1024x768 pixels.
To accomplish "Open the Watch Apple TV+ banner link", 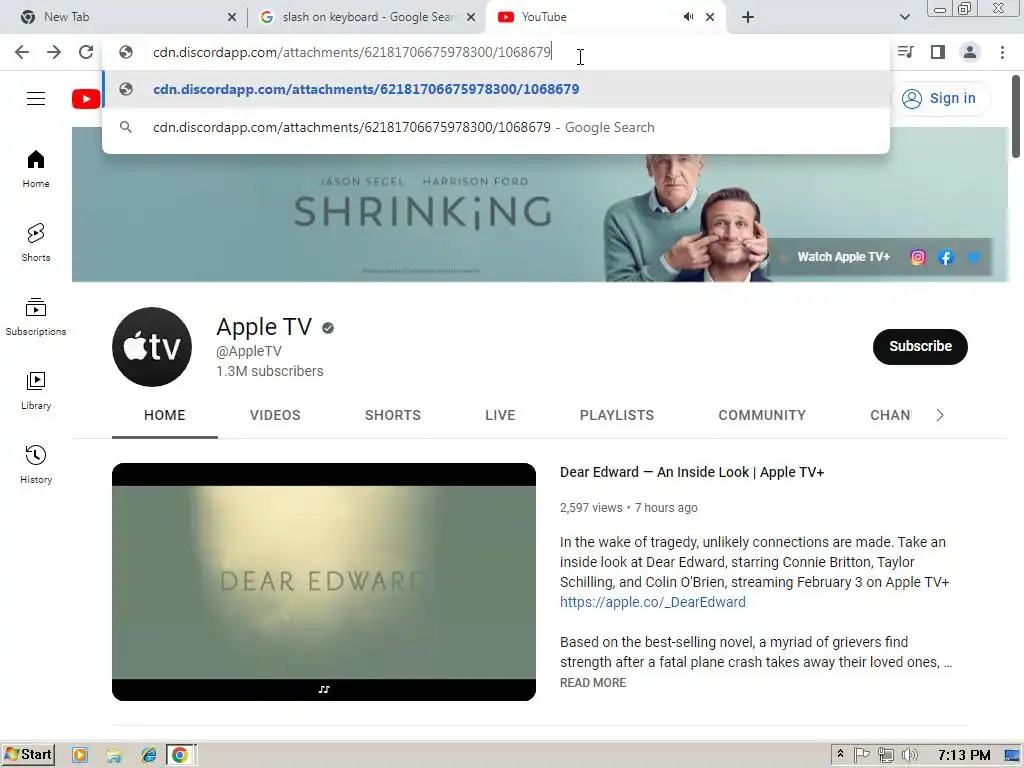I will point(843,257).
